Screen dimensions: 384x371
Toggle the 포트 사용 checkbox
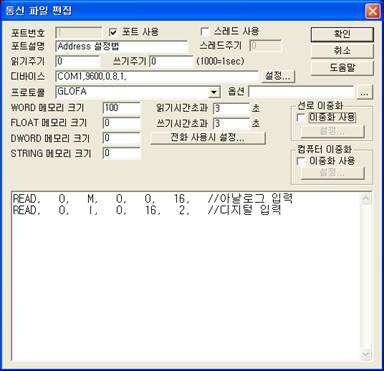coord(113,32)
